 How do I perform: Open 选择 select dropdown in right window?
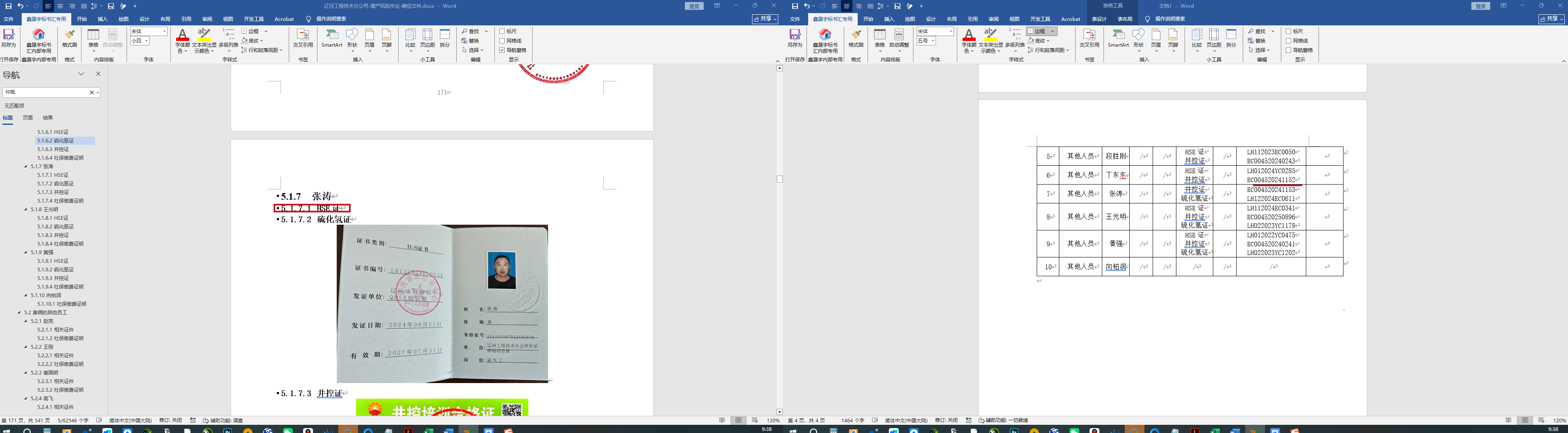1260,50
